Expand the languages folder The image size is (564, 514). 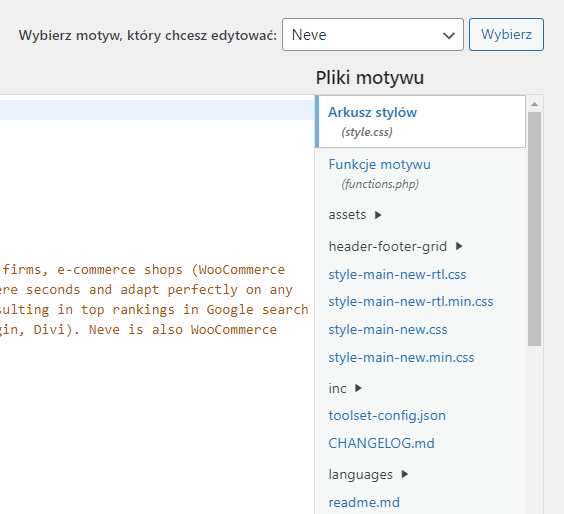[x=368, y=474]
